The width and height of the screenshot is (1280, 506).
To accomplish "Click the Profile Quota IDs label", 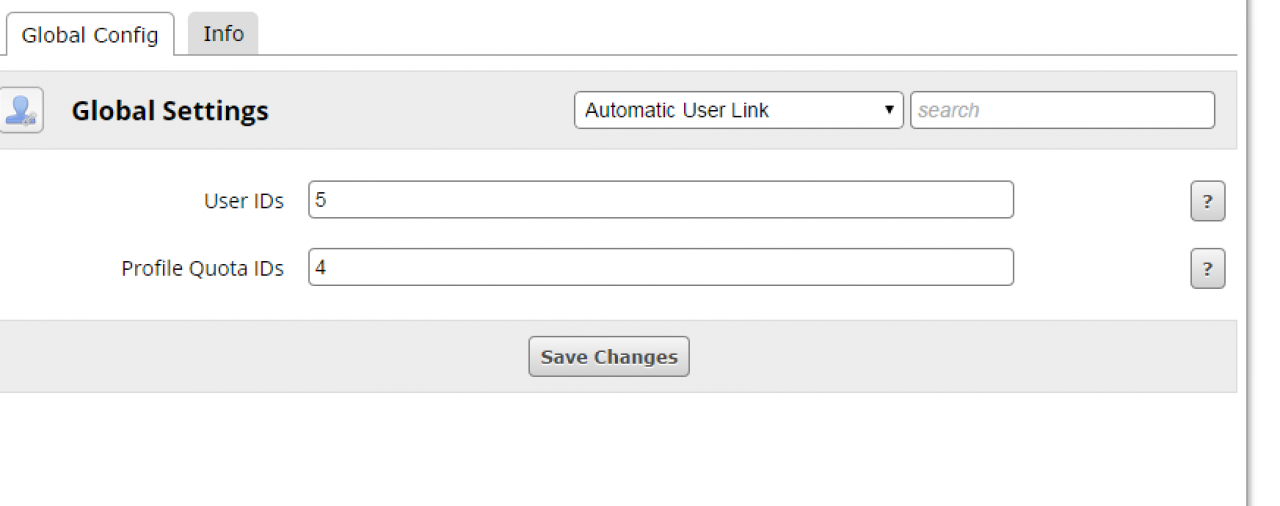I will [203, 268].
